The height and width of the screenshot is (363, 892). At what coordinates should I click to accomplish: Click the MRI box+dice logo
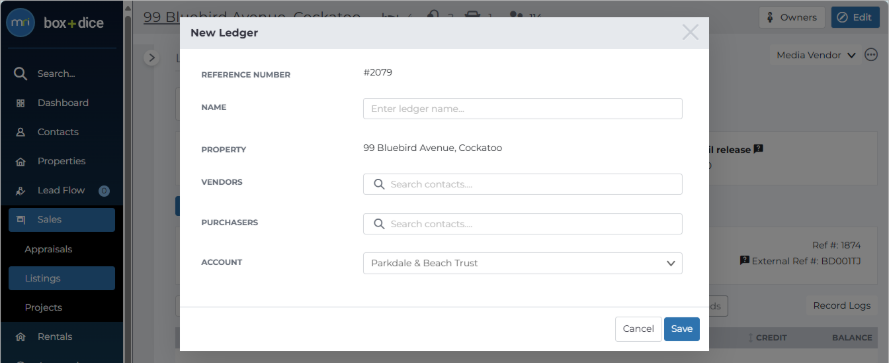tap(56, 23)
